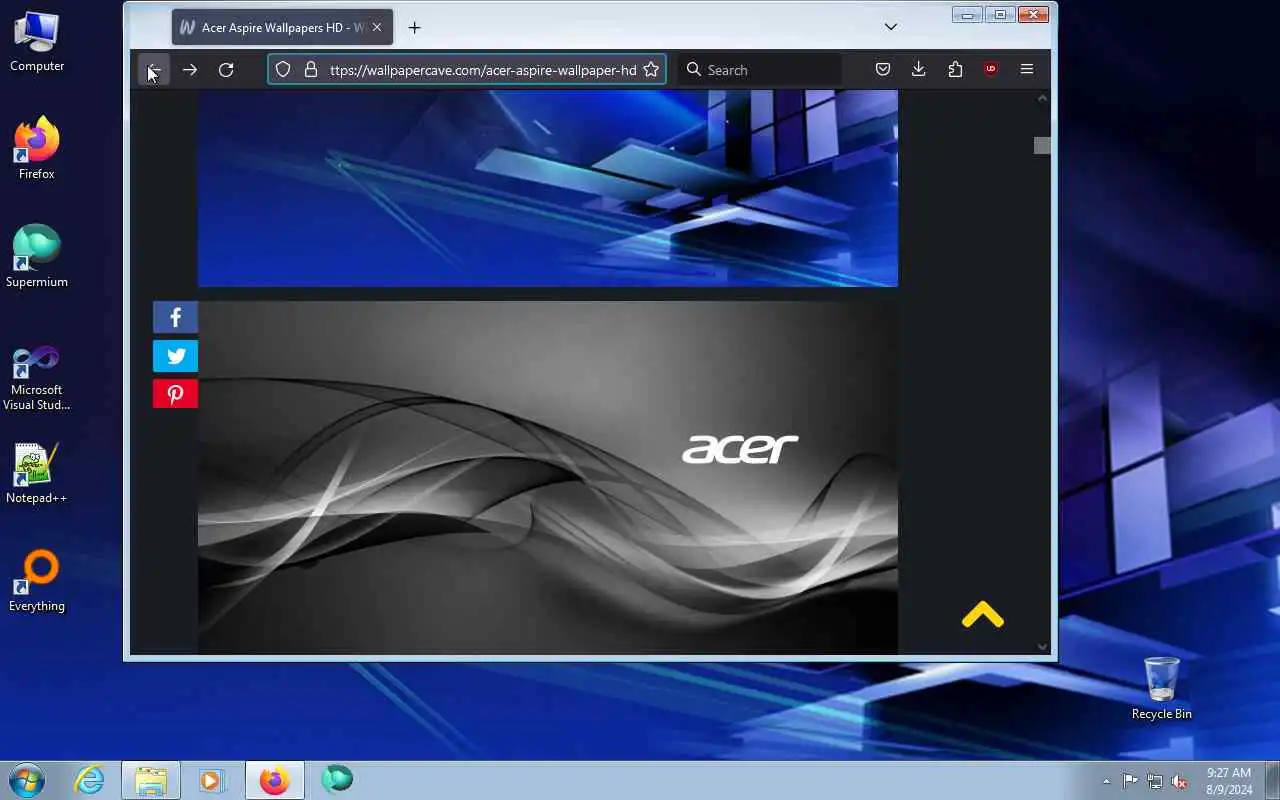Click the uBlock Origin extension icon
1280x800 pixels.
(x=991, y=69)
